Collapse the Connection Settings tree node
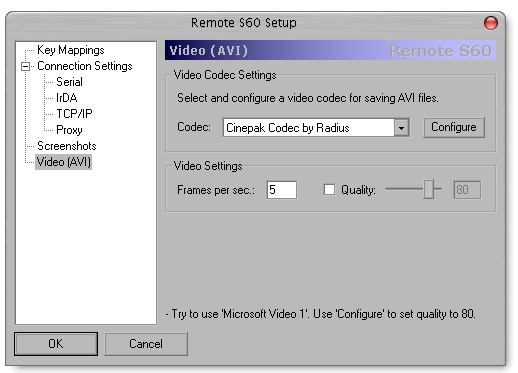The height and width of the screenshot is (373, 518). tap(25, 66)
